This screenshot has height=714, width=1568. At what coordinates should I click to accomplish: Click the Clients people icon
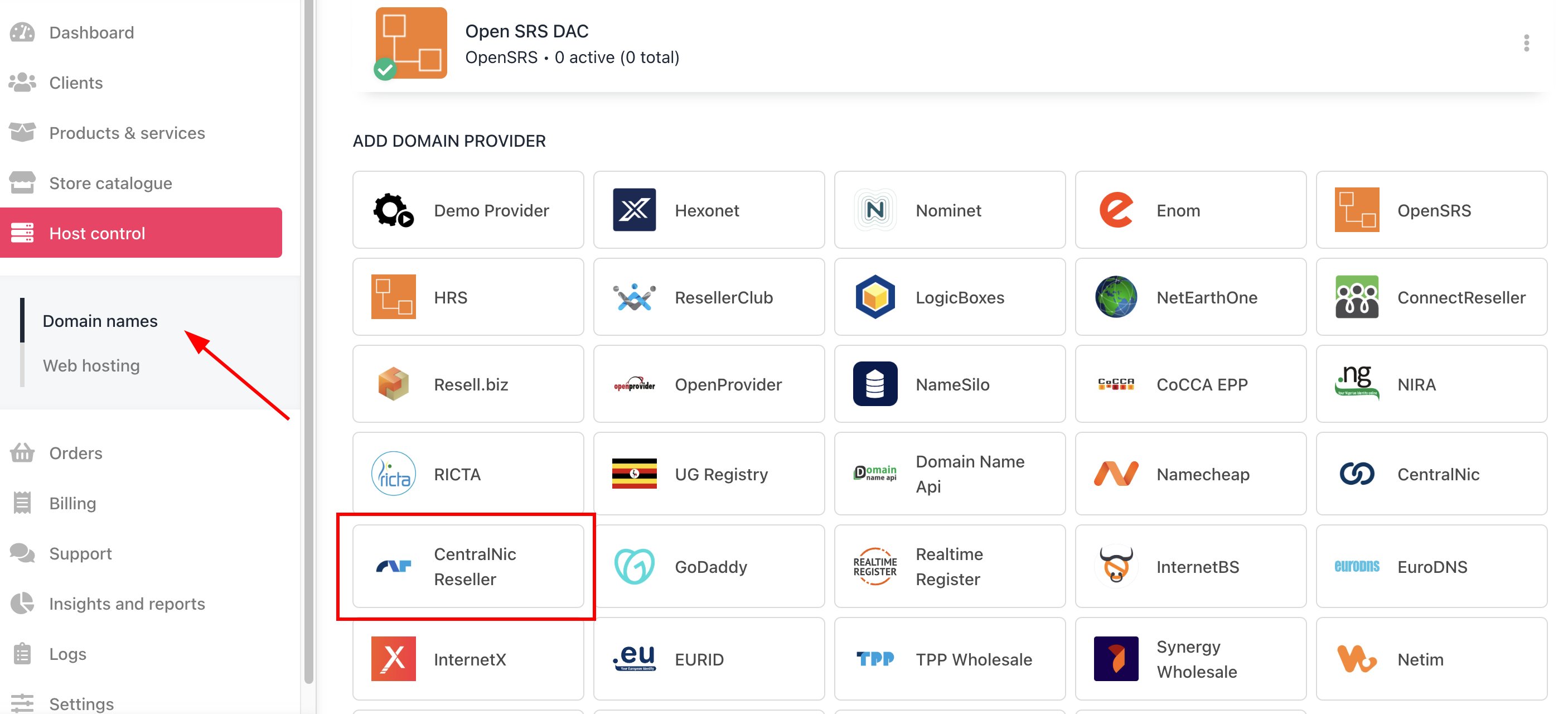[x=22, y=82]
